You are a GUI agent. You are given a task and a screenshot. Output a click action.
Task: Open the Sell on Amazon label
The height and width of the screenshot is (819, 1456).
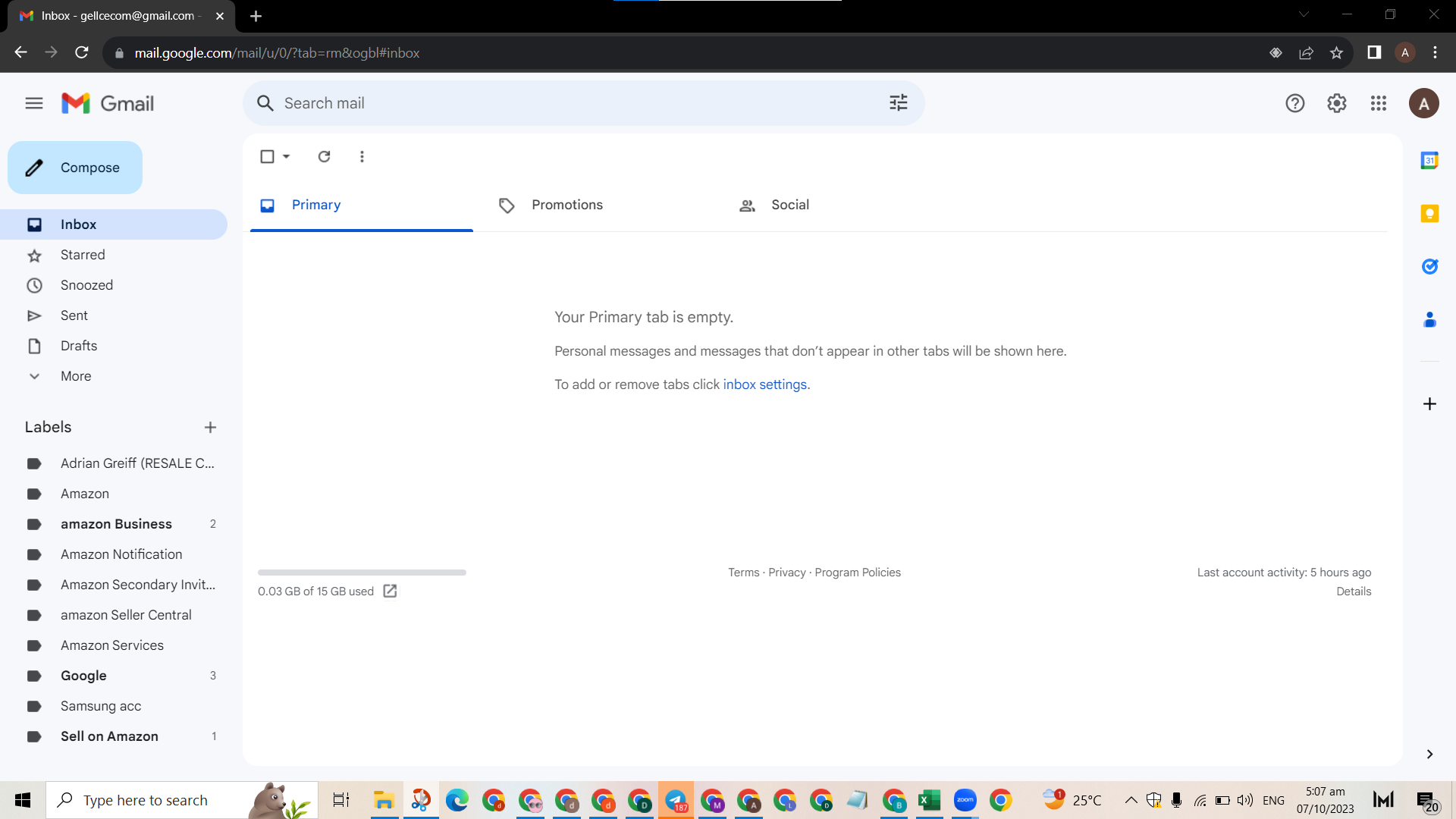[114, 736]
